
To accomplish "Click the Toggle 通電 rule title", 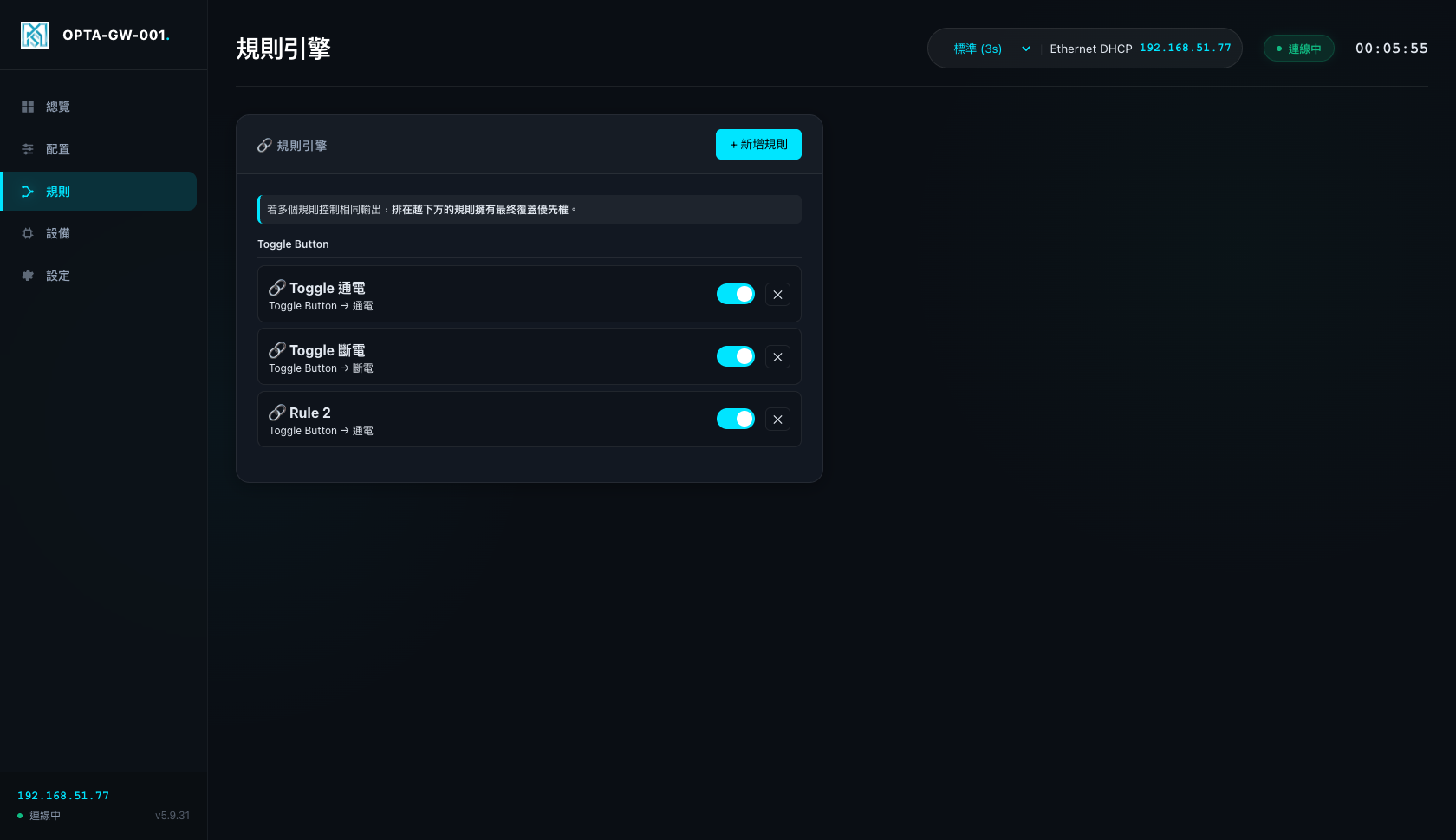I will 328,288.
